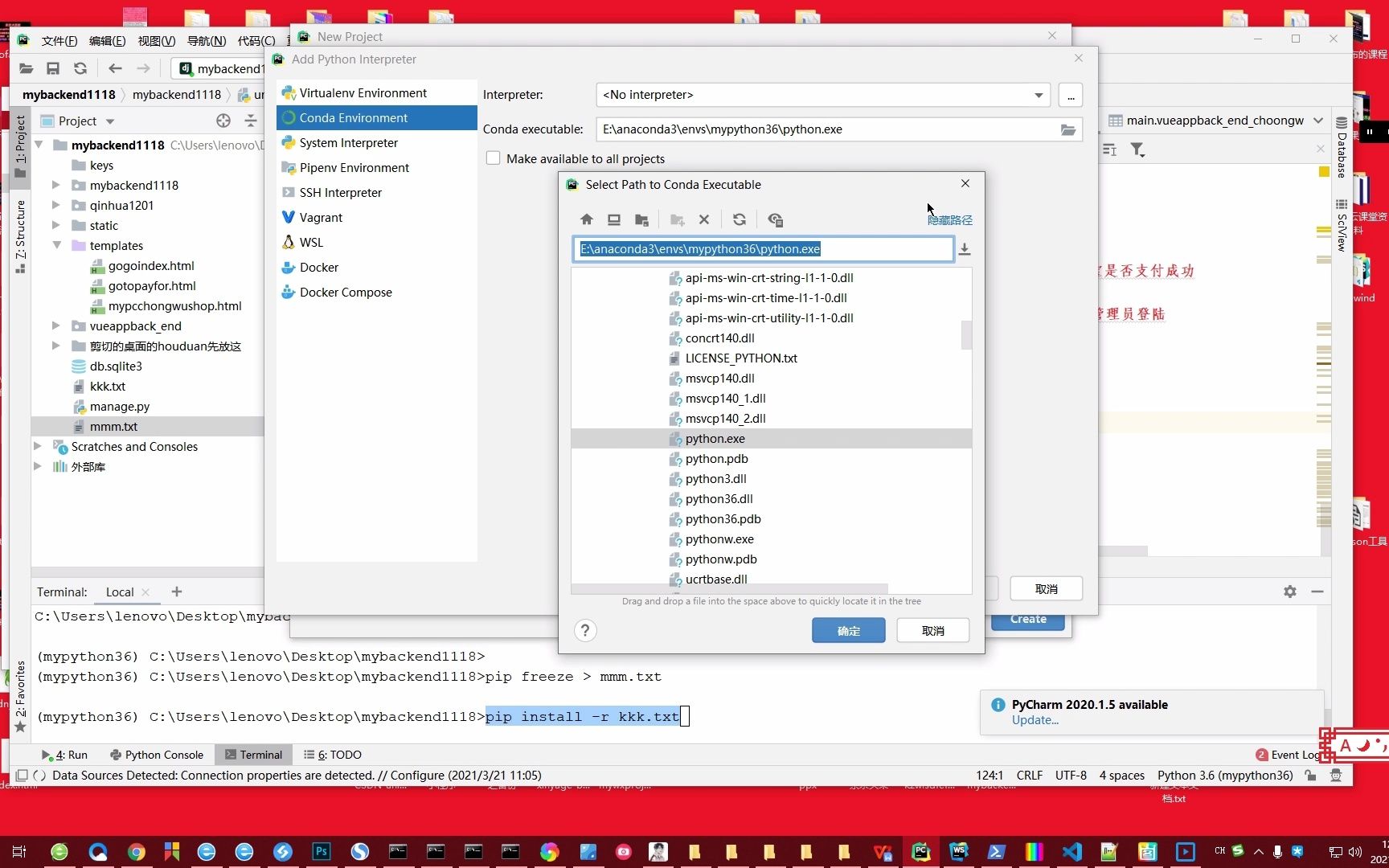Open the Favorites tool window
Viewport: 1389px width, 868px height.
(20, 696)
